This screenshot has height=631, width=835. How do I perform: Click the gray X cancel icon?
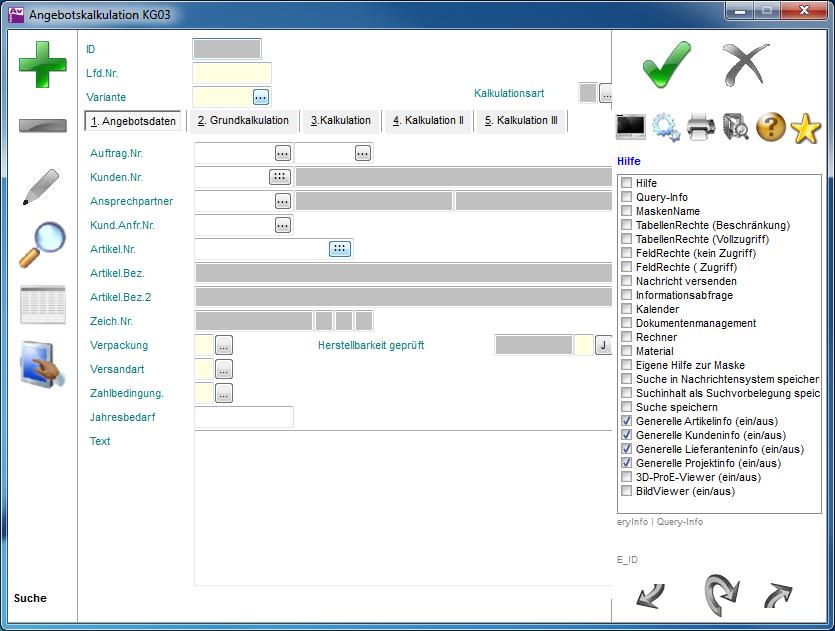click(x=745, y=65)
